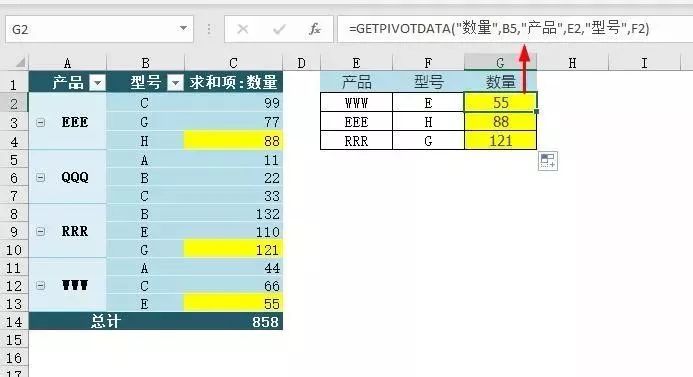Select row 14 header
This screenshot has height=377, width=693.
(x=14, y=321)
